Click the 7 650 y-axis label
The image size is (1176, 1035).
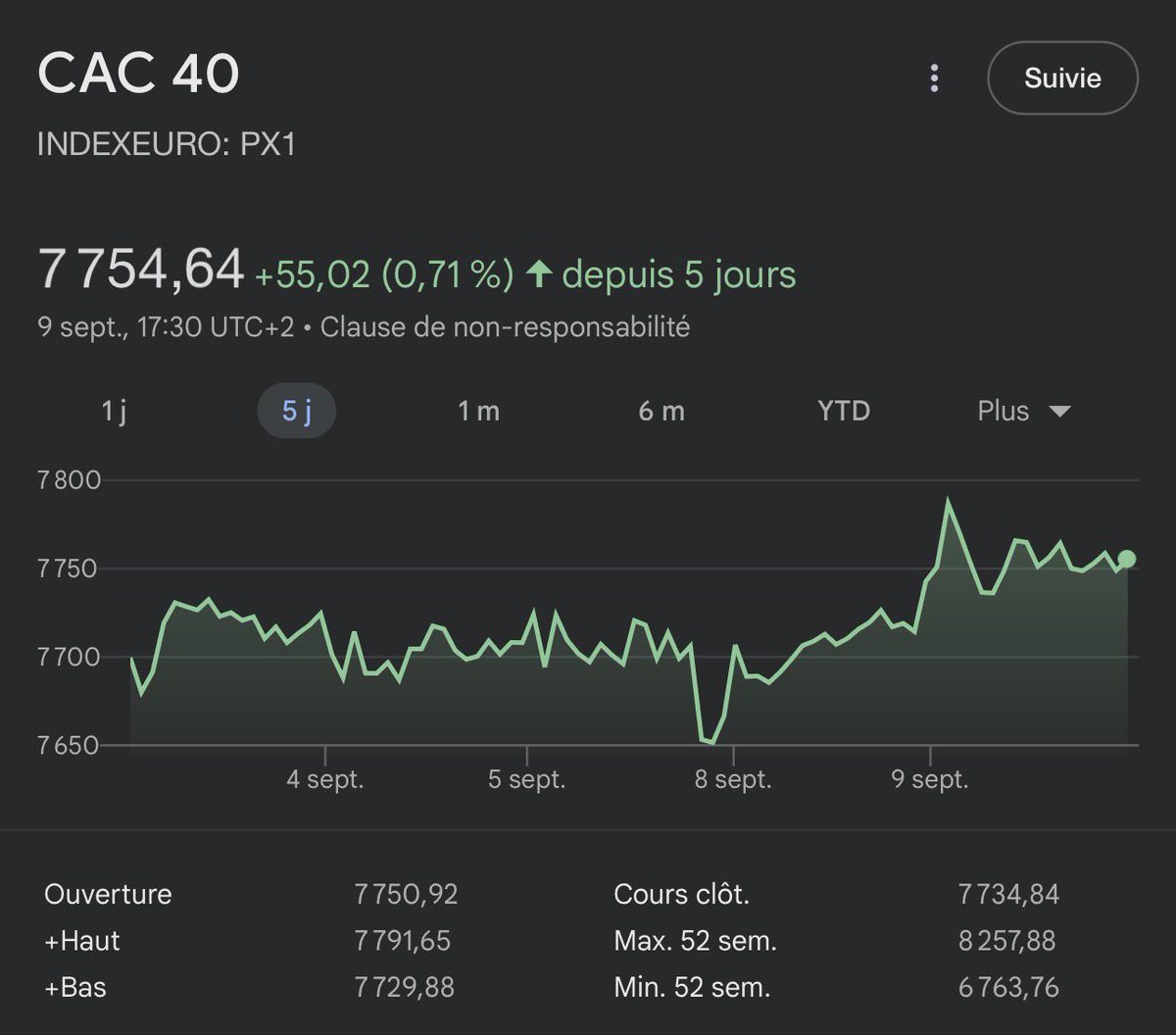click(69, 745)
